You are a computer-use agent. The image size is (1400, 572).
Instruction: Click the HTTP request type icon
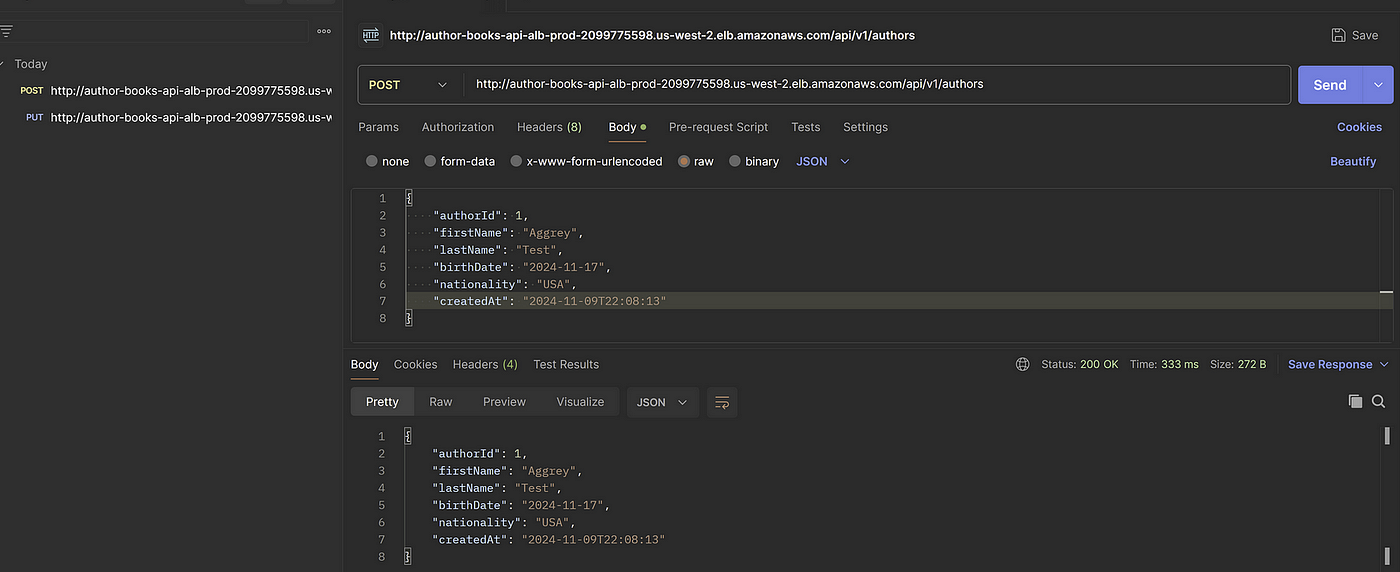371,35
